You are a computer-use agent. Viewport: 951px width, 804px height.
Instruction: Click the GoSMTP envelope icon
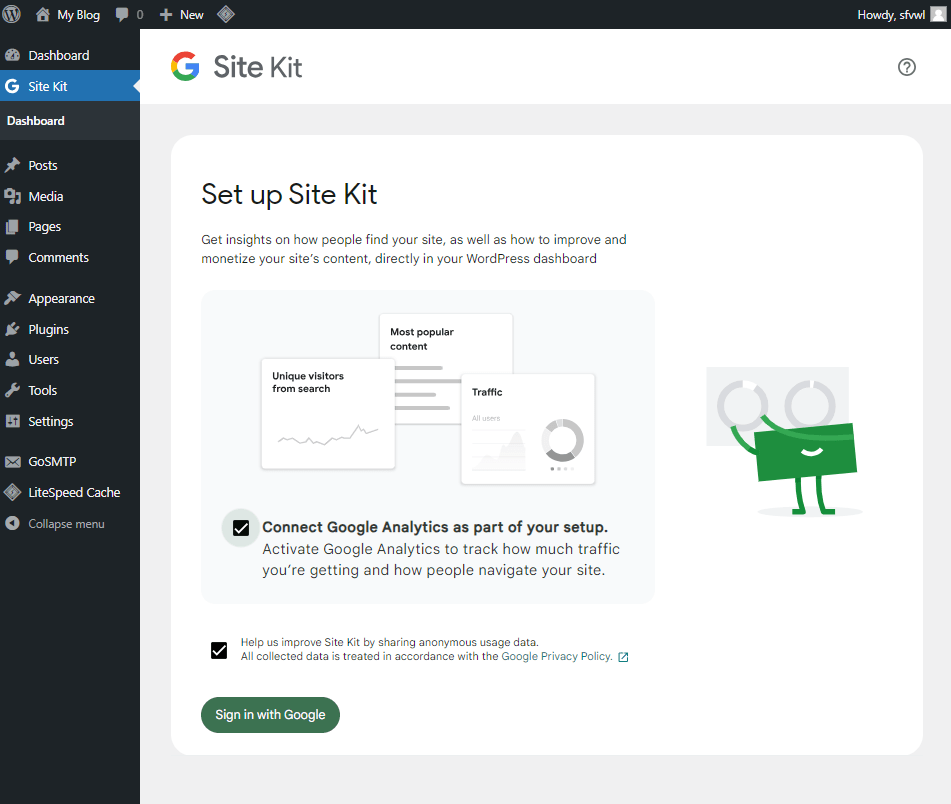click(x=12, y=461)
